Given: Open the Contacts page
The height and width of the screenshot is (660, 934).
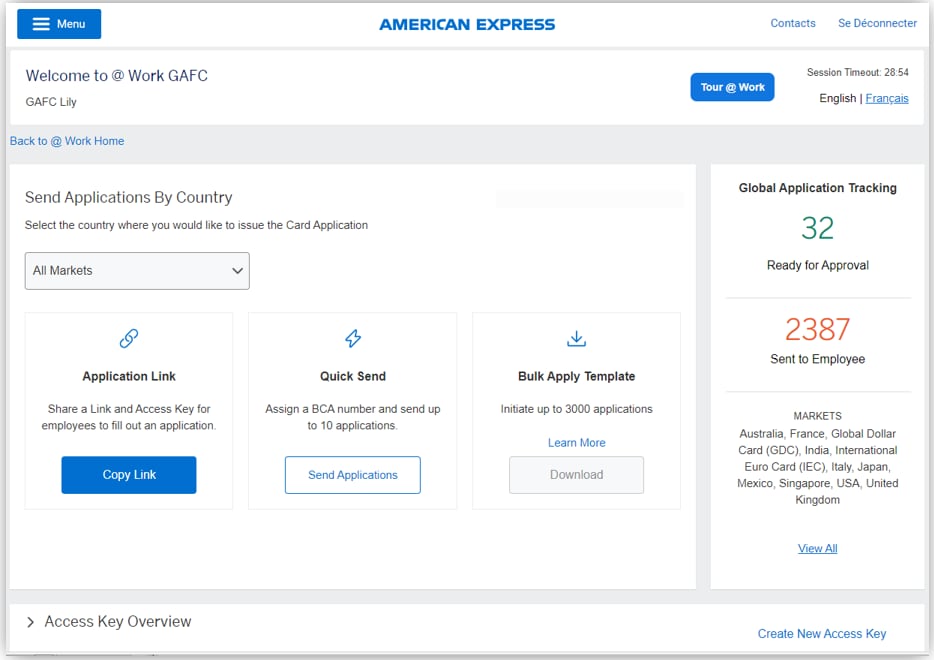Looking at the screenshot, I should pyautogui.click(x=792, y=23).
